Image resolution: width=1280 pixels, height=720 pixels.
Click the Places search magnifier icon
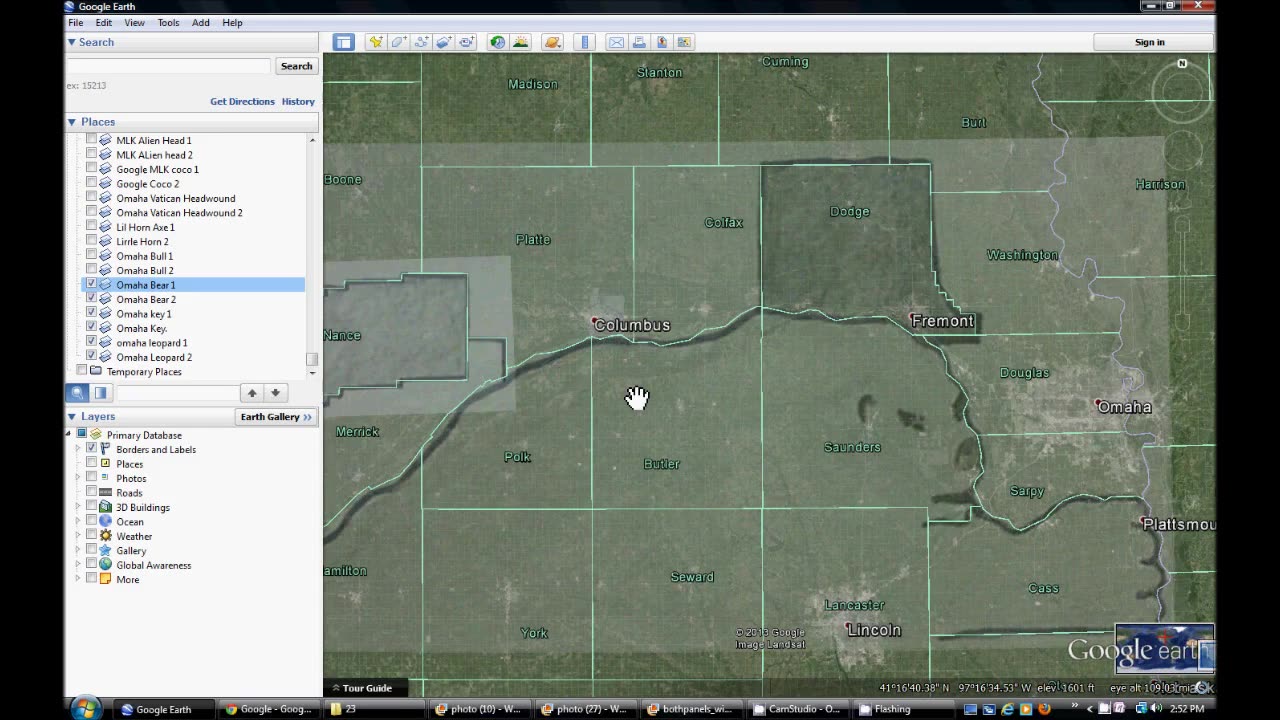78,393
